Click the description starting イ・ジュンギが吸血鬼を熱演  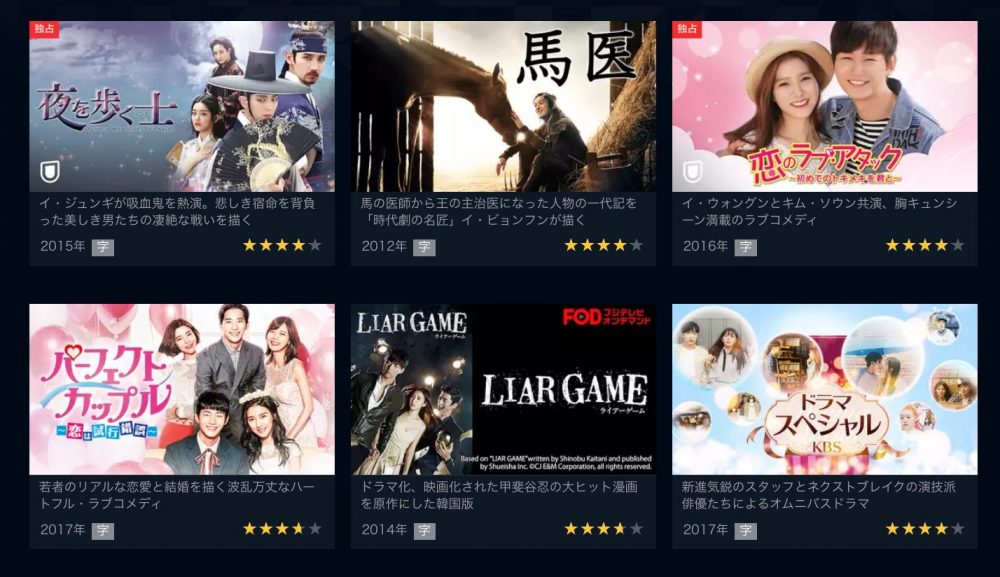[x=177, y=212]
